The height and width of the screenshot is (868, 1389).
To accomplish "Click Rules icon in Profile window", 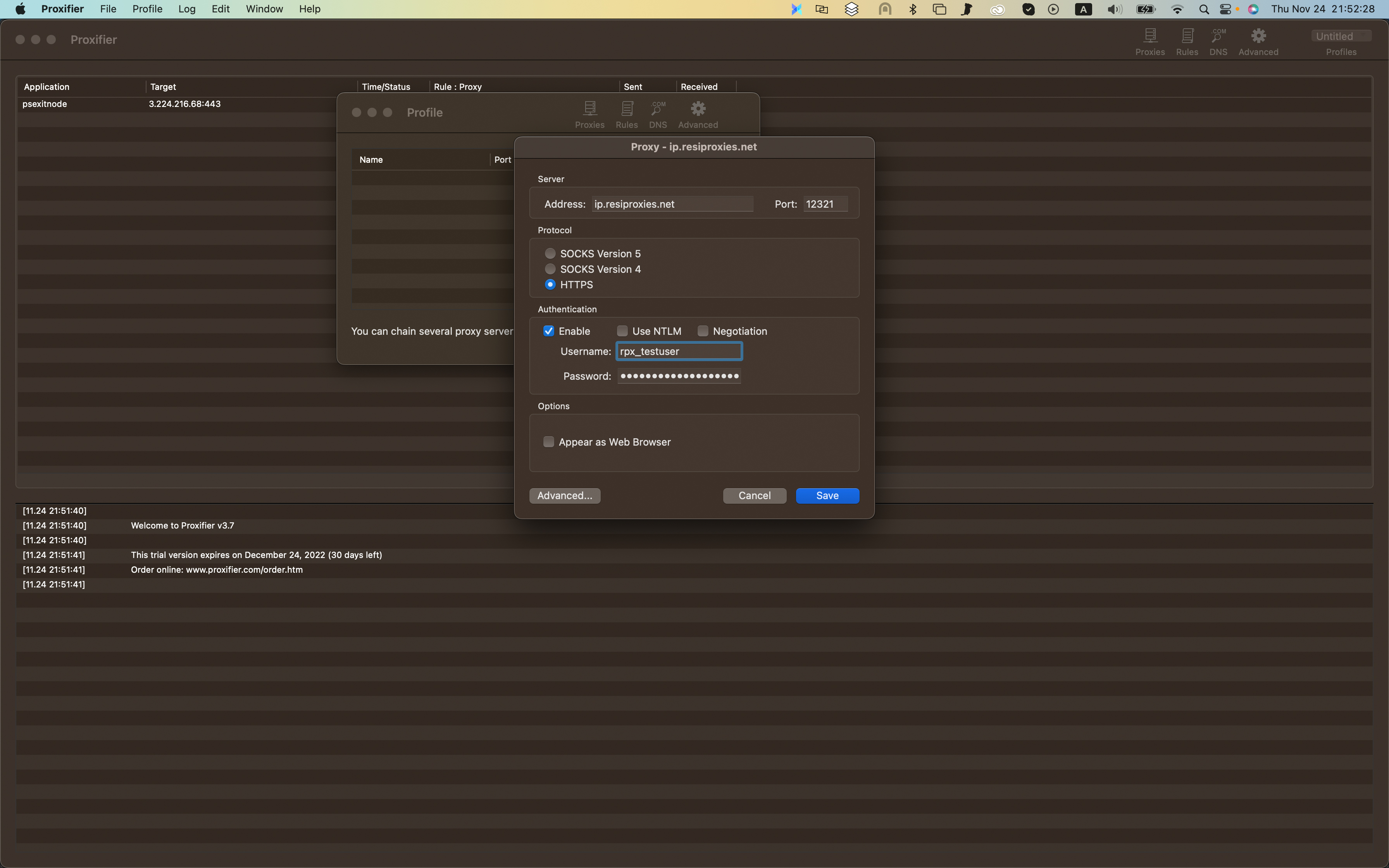I will [627, 115].
